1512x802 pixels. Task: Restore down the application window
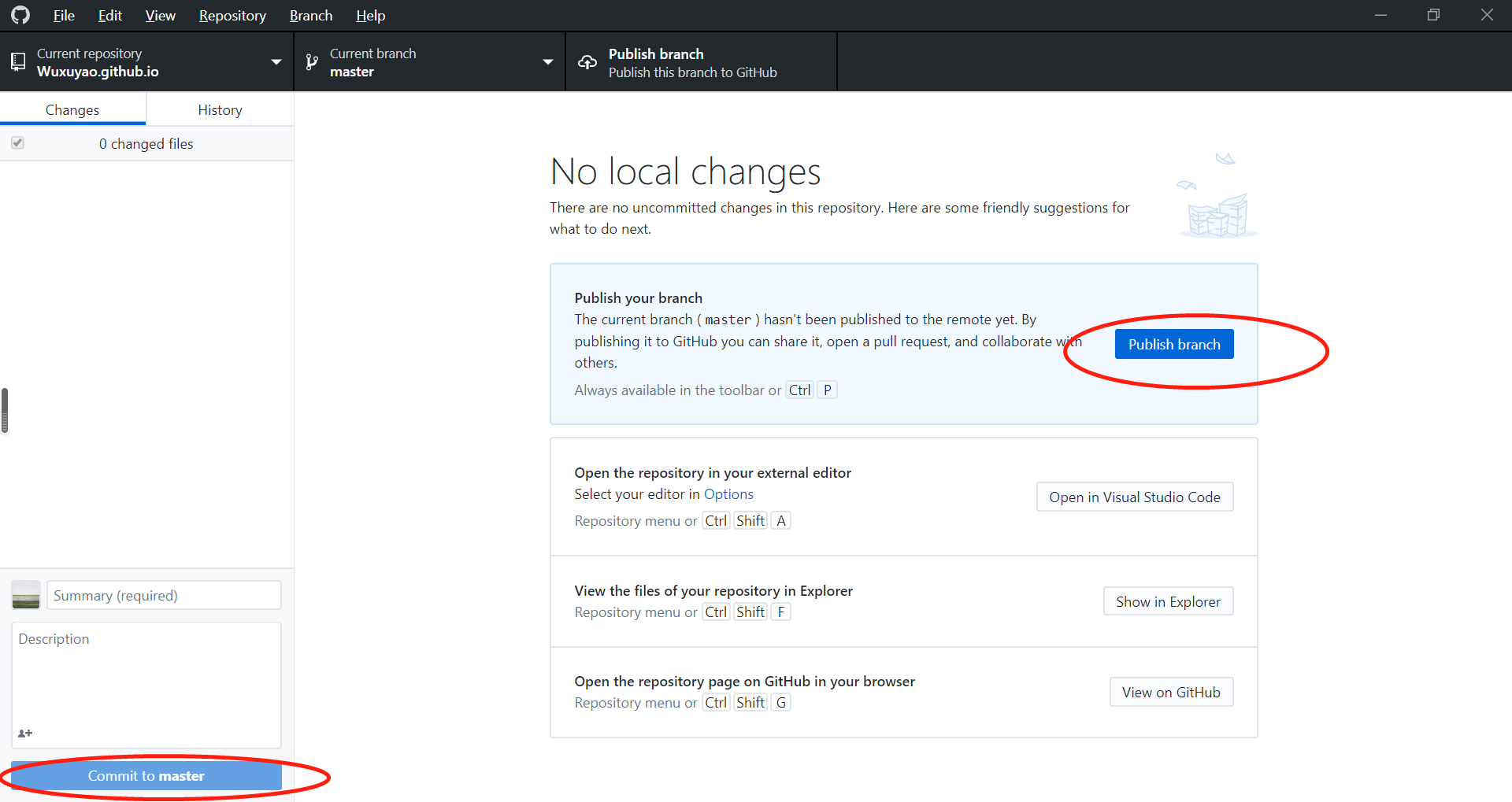click(x=1433, y=15)
